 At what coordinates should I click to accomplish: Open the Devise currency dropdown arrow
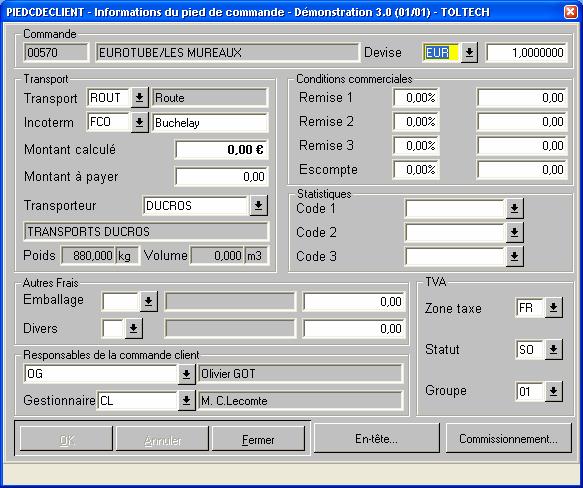click(x=469, y=53)
